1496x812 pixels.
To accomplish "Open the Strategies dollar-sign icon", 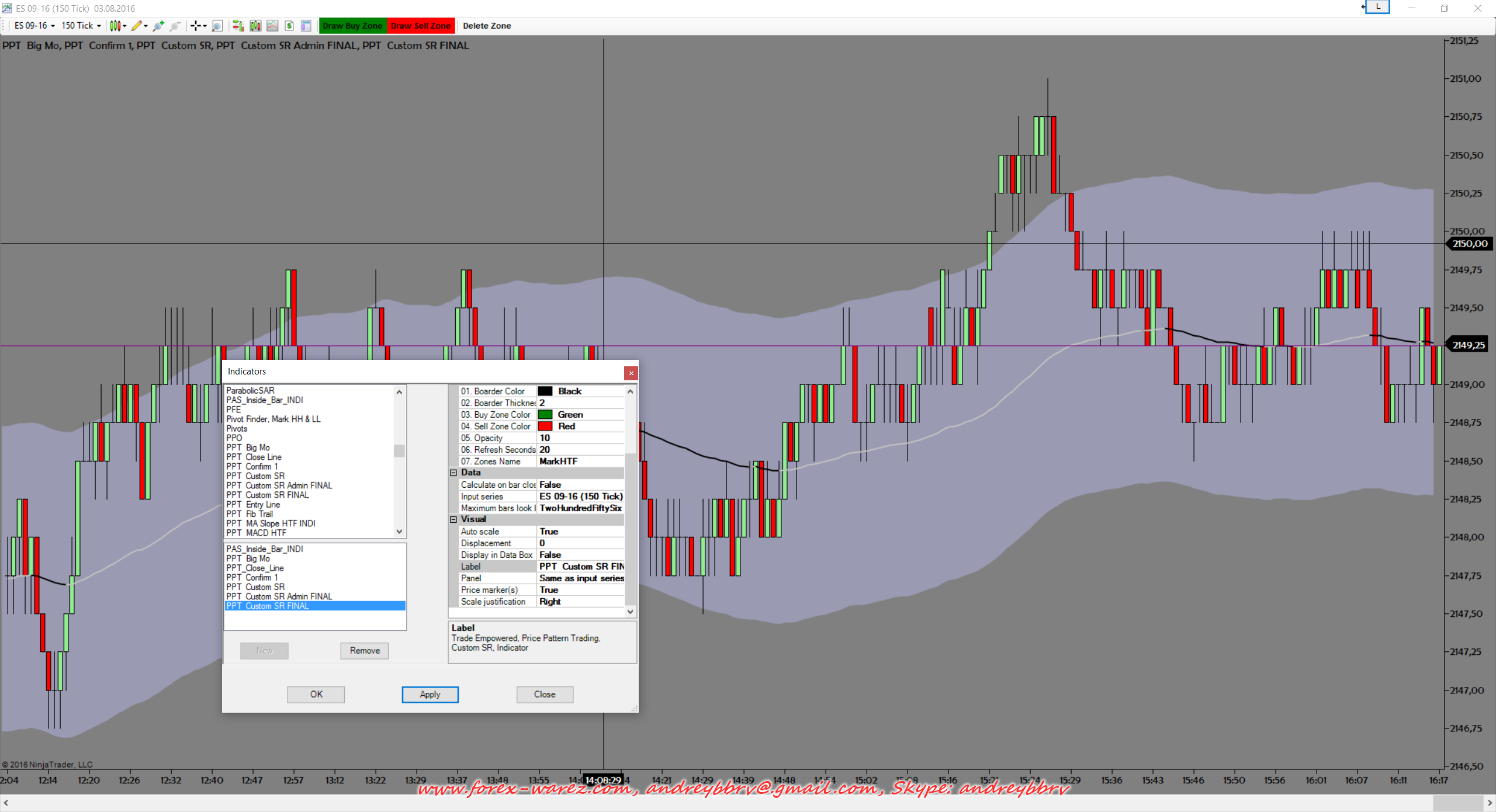I will pyautogui.click(x=289, y=26).
